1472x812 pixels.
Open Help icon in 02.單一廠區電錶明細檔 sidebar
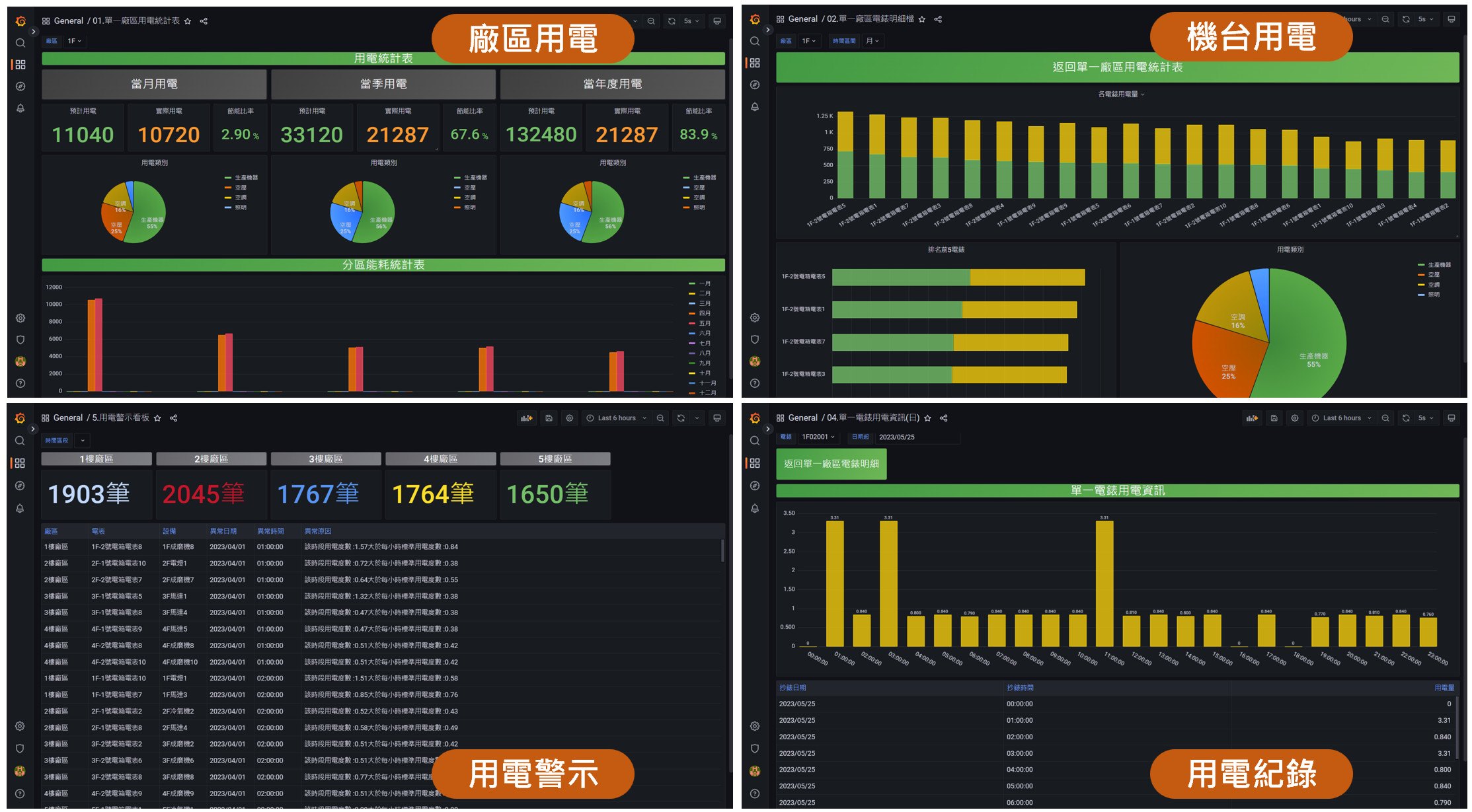(x=755, y=383)
